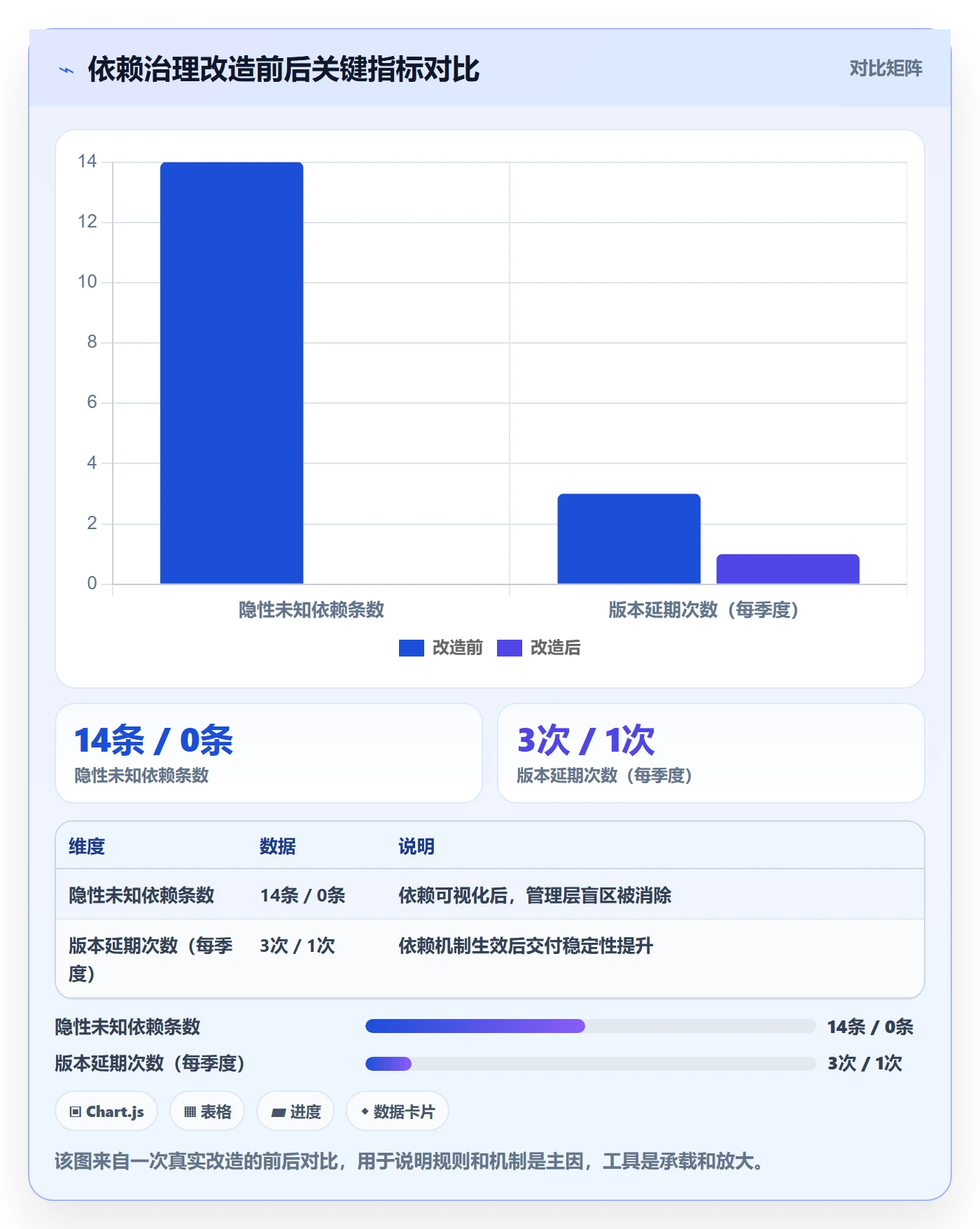980x1229 pixels.
Task: Click the 数据 column header
Action: [x=278, y=847]
